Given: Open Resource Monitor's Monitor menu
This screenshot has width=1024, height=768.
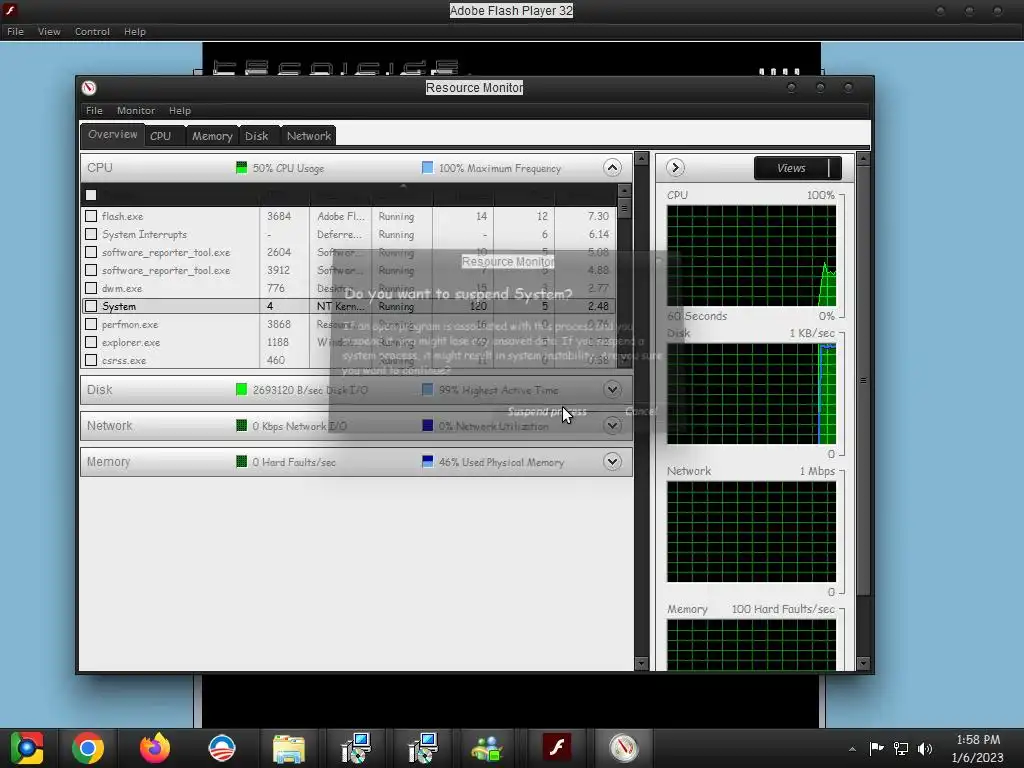Looking at the screenshot, I should [x=136, y=110].
